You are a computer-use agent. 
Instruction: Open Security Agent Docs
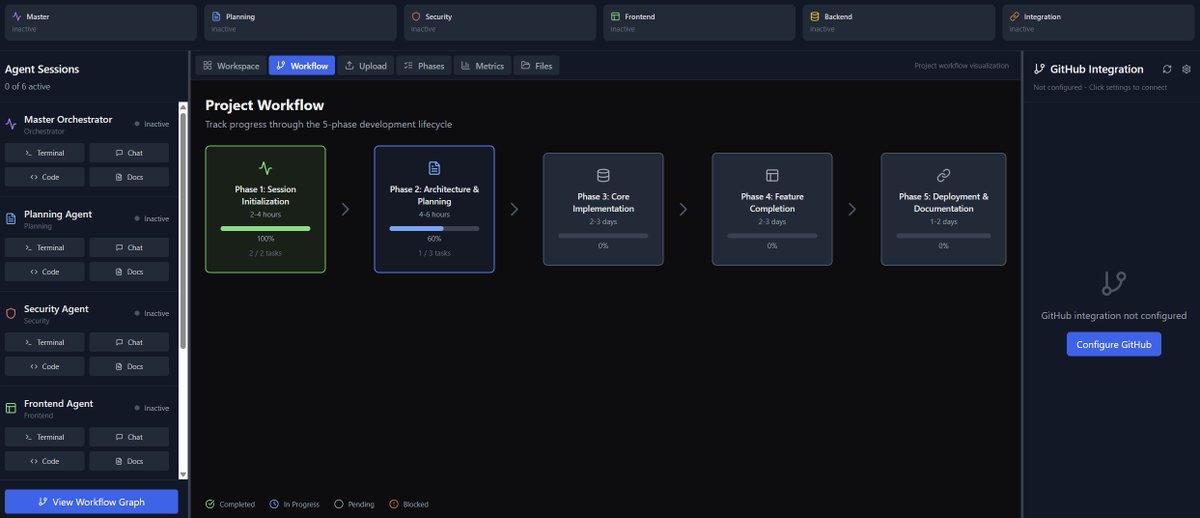click(129, 366)
